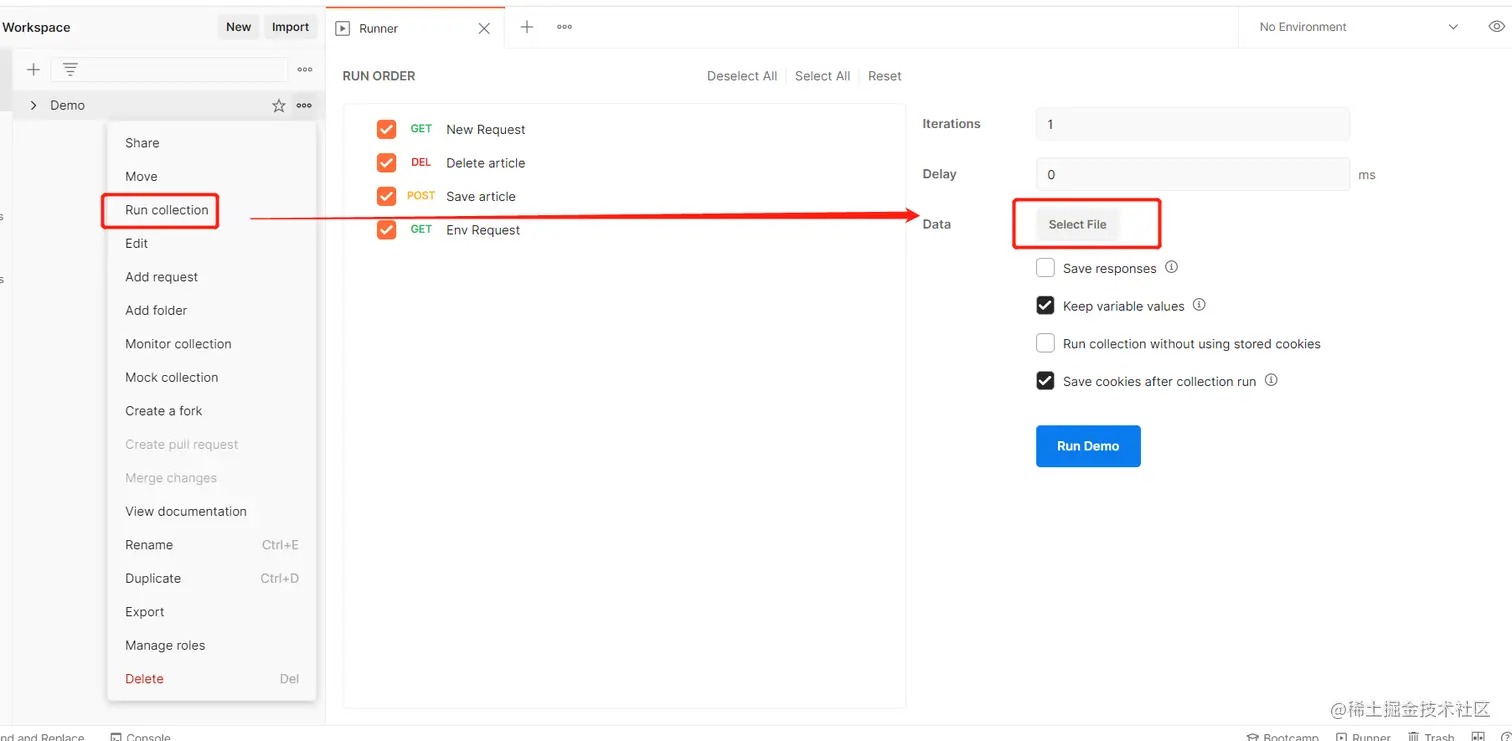Uncheck Keep variable values
Viewport: 1512px width, 741px height.
[1046, 306]
